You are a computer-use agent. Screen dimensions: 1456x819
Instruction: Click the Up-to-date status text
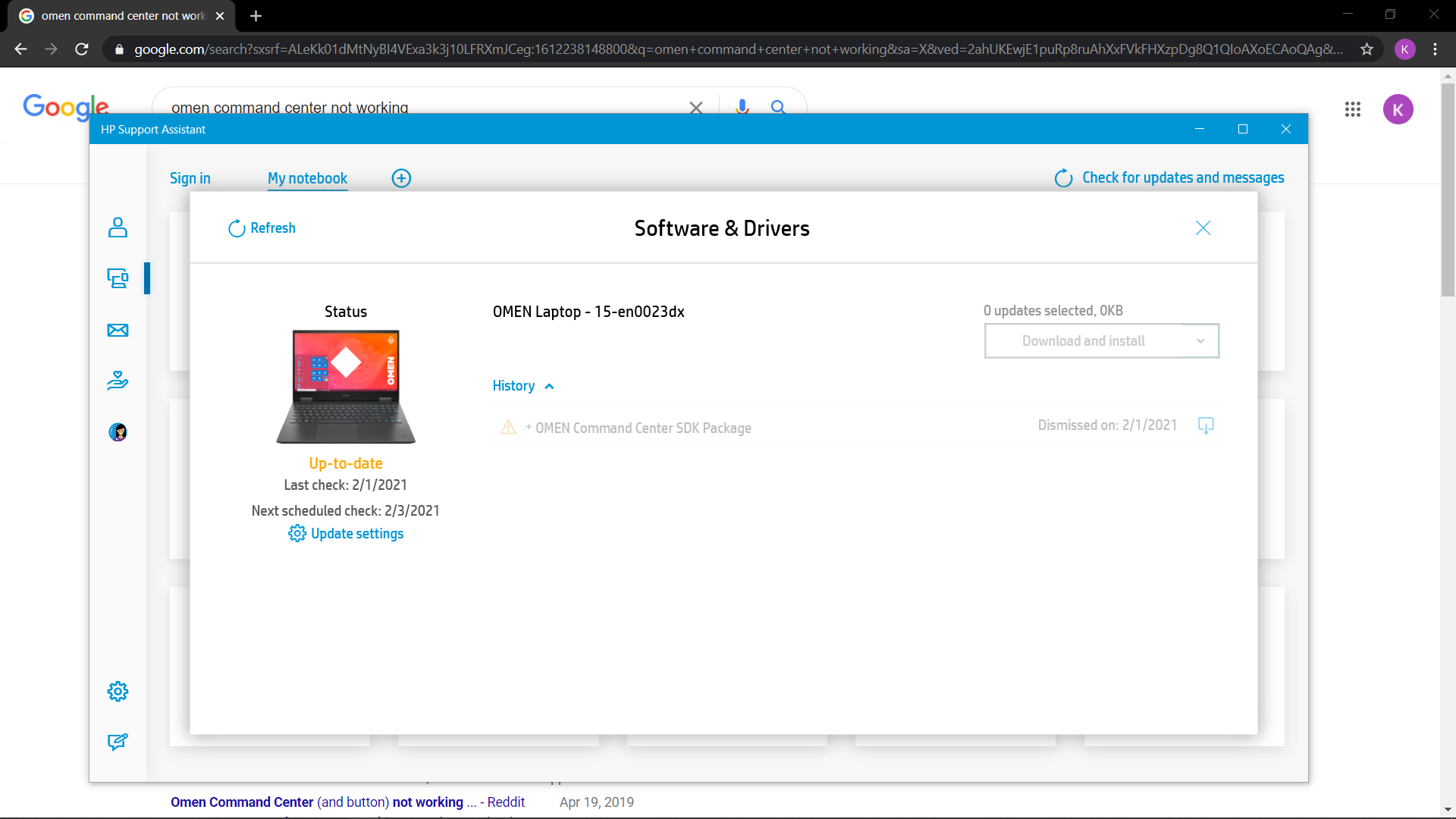(346, 463)
